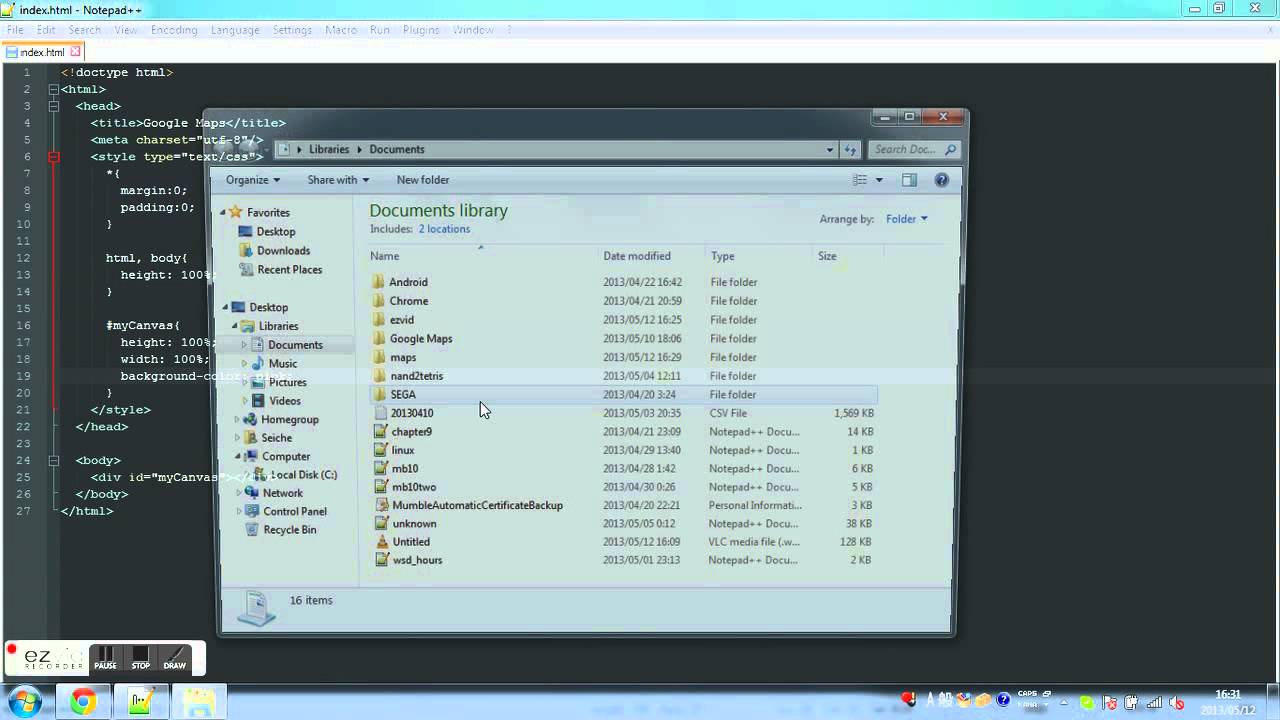
Task: Click the ezvid recorder DRAW icon
Action: pos(175,658)
